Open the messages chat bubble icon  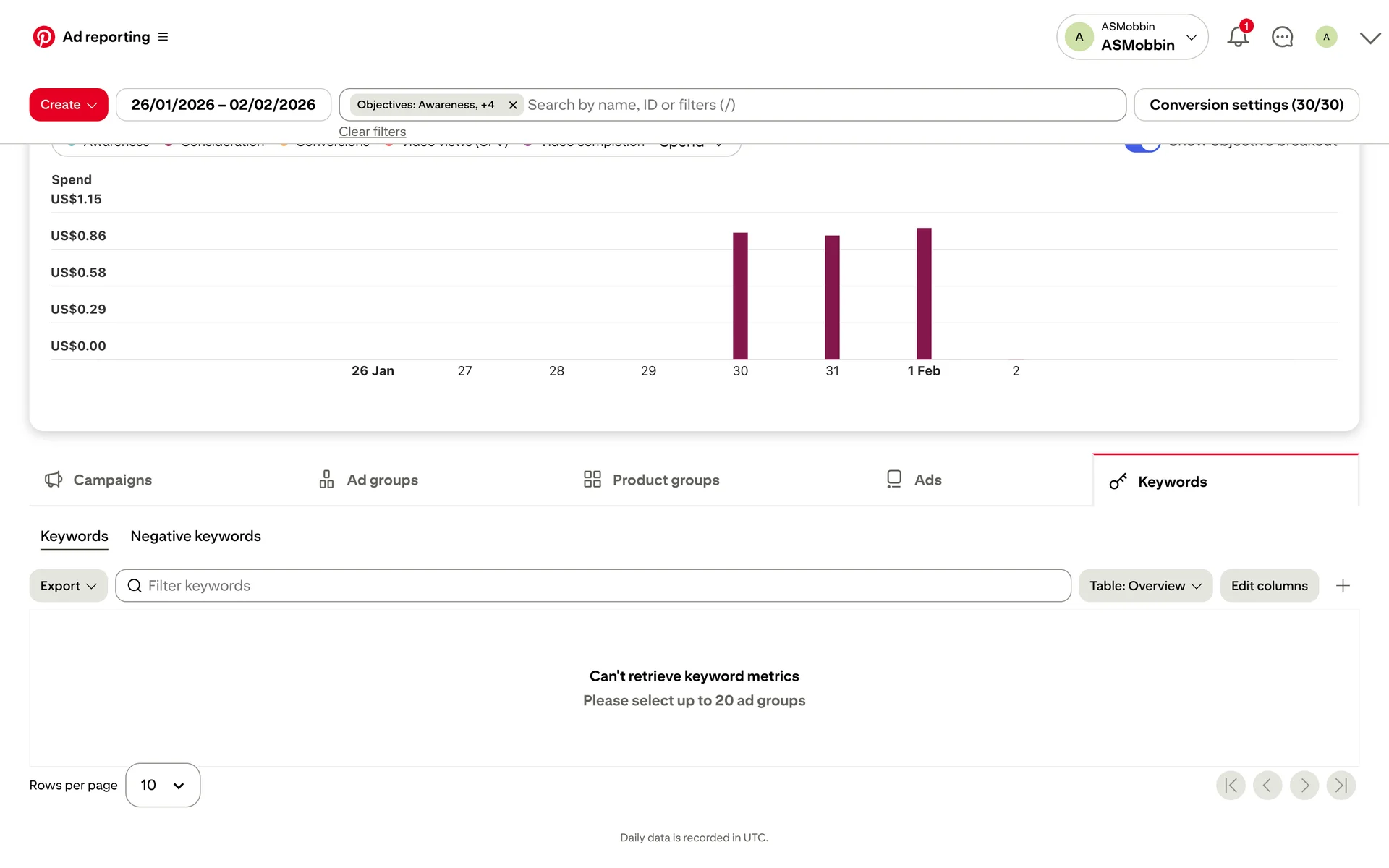[1282, 37]
